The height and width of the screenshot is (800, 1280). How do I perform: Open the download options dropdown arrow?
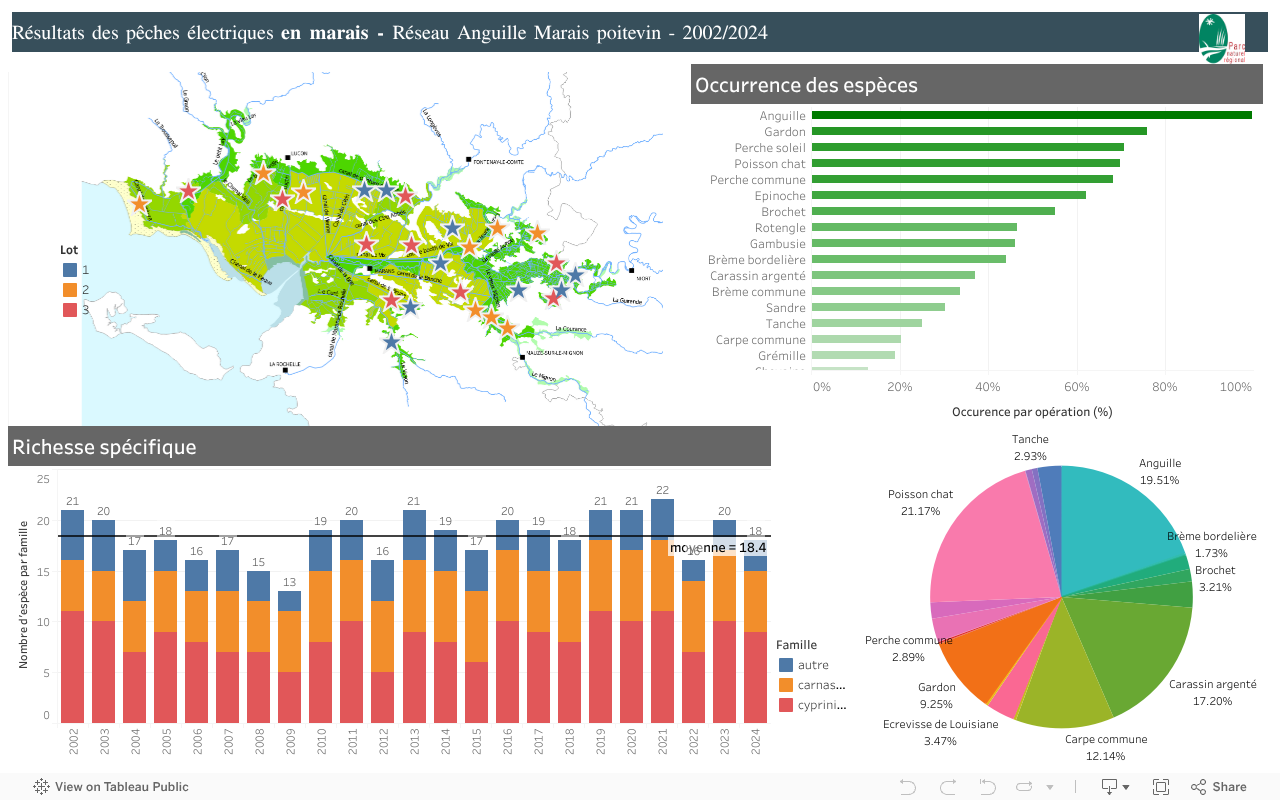(1126, 787)
